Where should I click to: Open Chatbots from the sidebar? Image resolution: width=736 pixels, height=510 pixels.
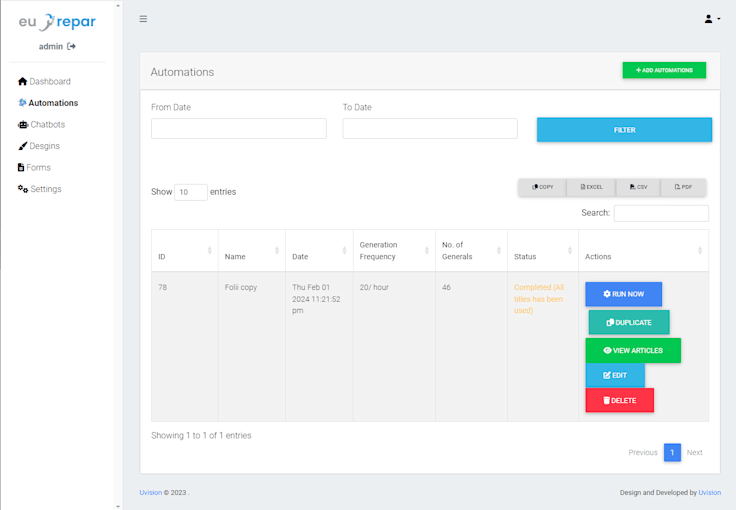tap(41, 124)
